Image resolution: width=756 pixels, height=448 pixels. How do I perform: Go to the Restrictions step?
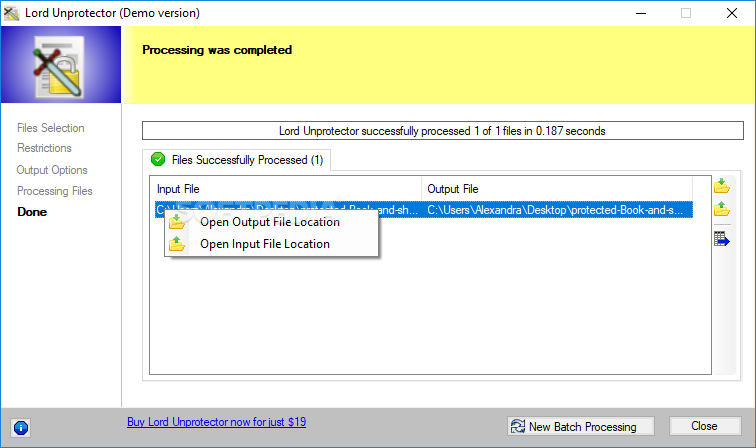tap(44, 148)
